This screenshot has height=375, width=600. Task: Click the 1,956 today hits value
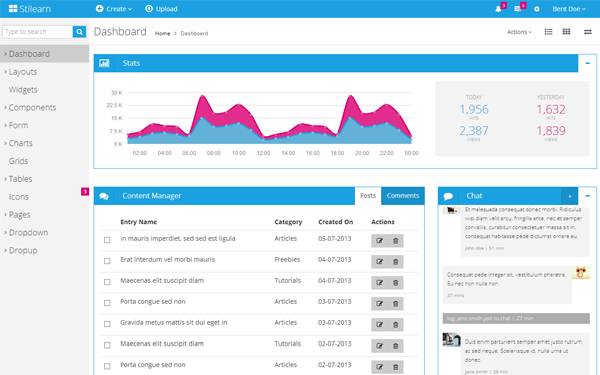pos(474,110)
